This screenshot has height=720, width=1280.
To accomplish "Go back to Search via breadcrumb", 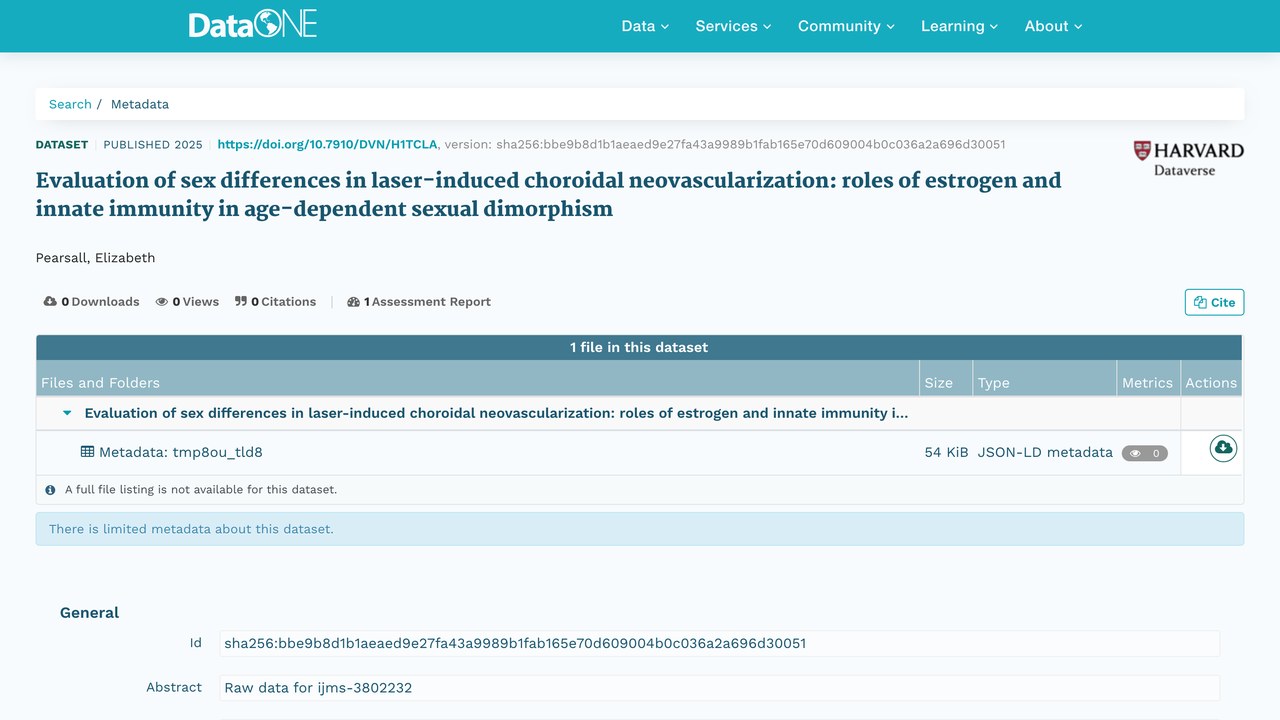I will point(70,104).
